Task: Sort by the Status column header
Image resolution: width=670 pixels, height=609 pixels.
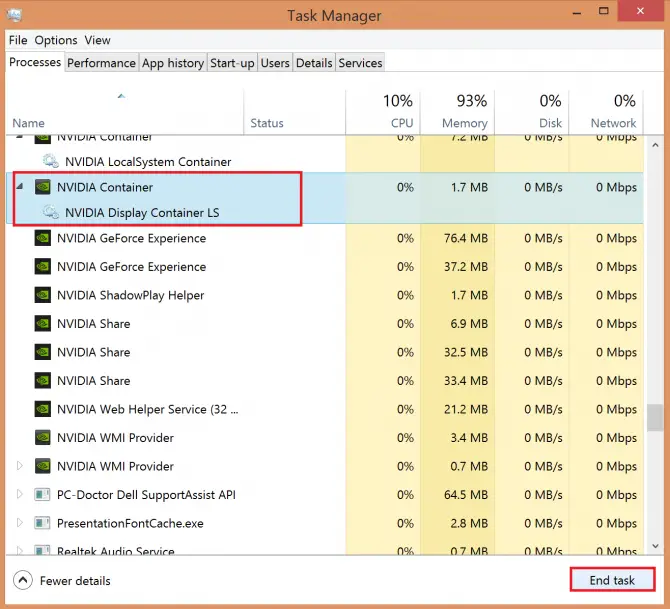Action: (x=294, y=112)
